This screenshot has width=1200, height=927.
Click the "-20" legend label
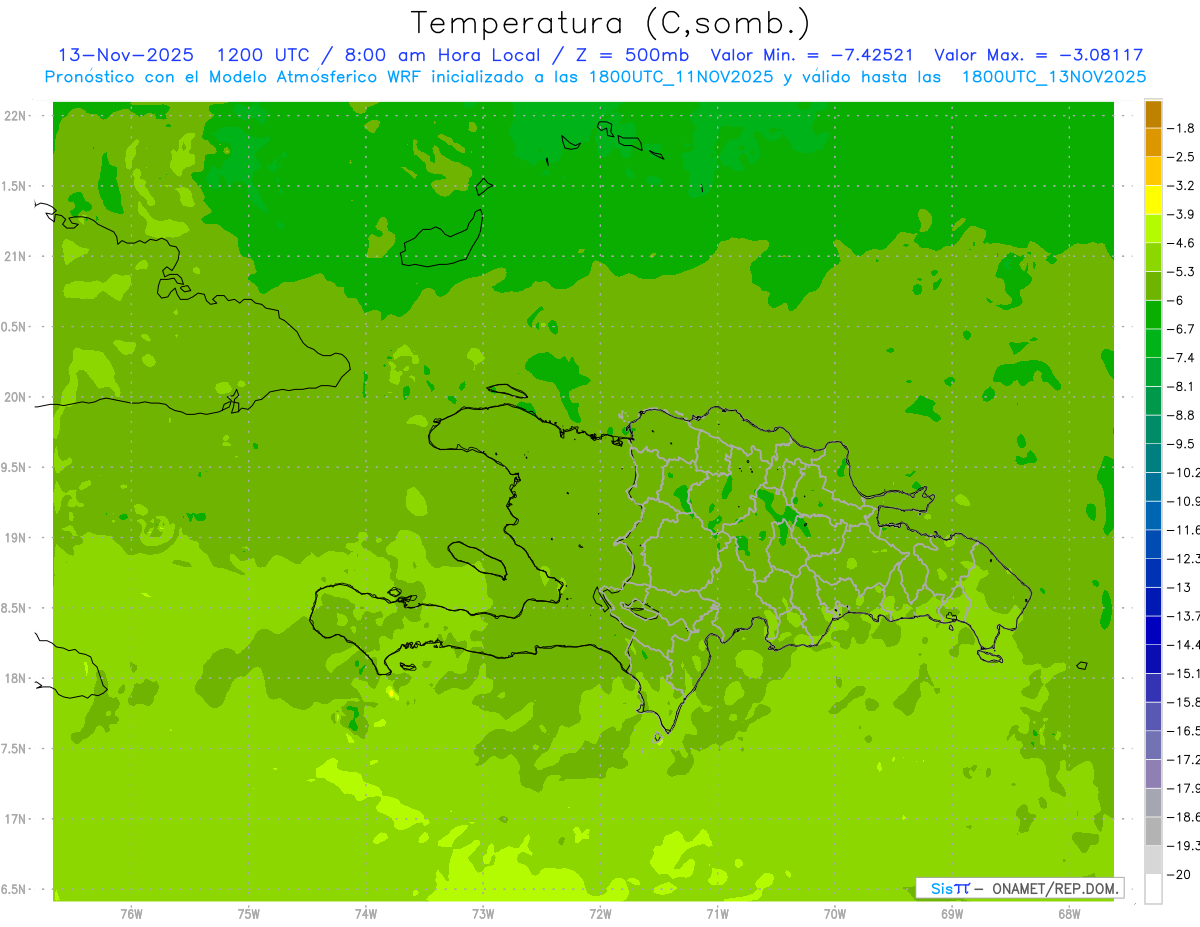pyautogui.click(x=1179, y=875)
